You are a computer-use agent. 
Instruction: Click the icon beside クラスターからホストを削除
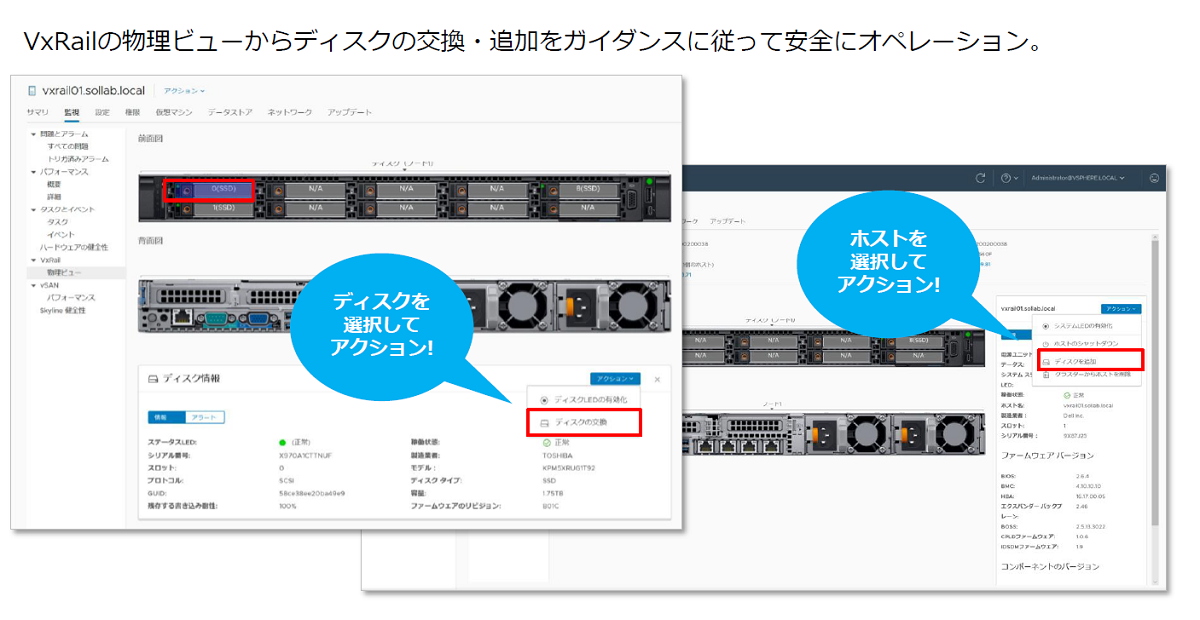1046,374
